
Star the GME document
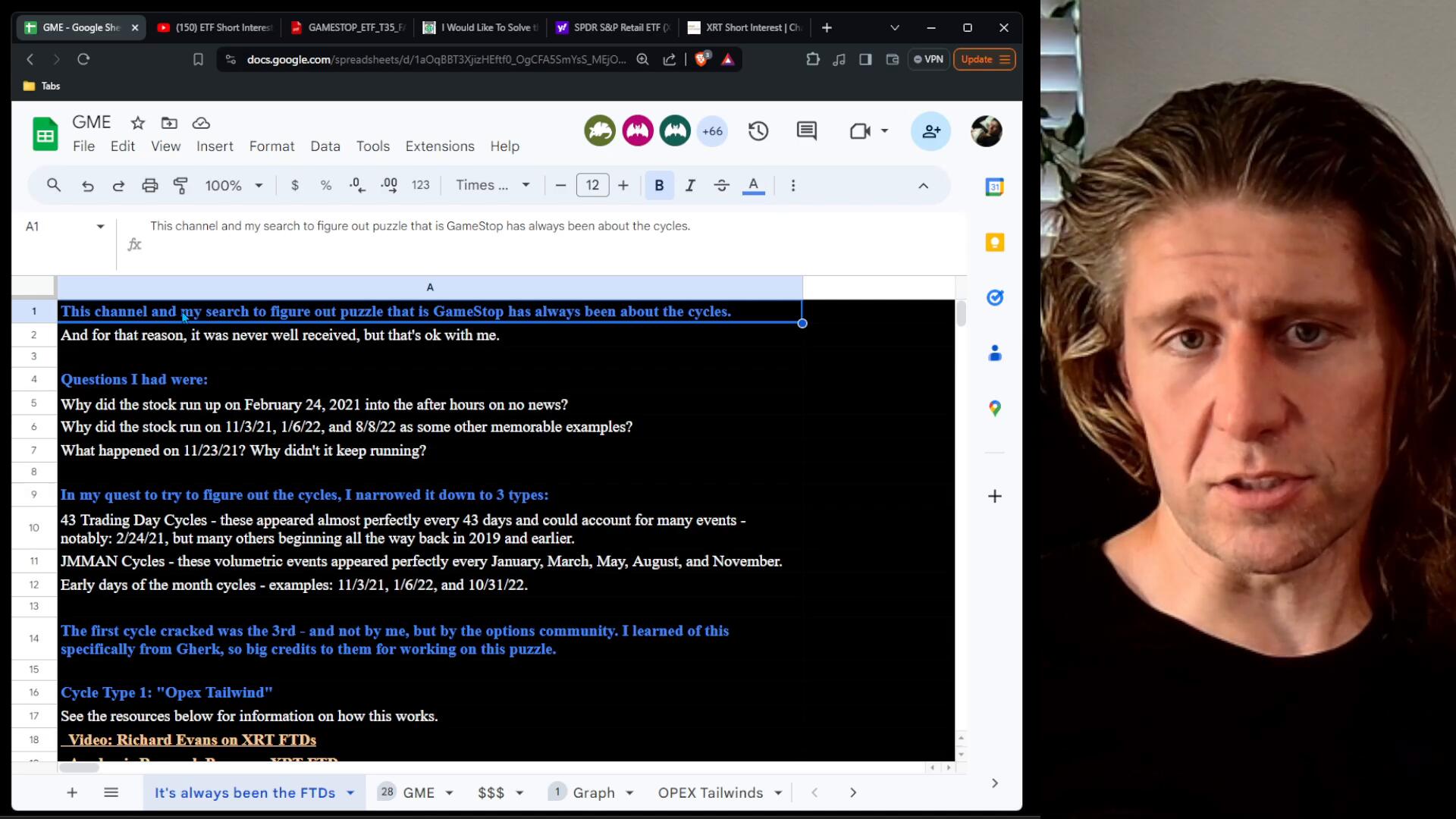tap(137, 123)
